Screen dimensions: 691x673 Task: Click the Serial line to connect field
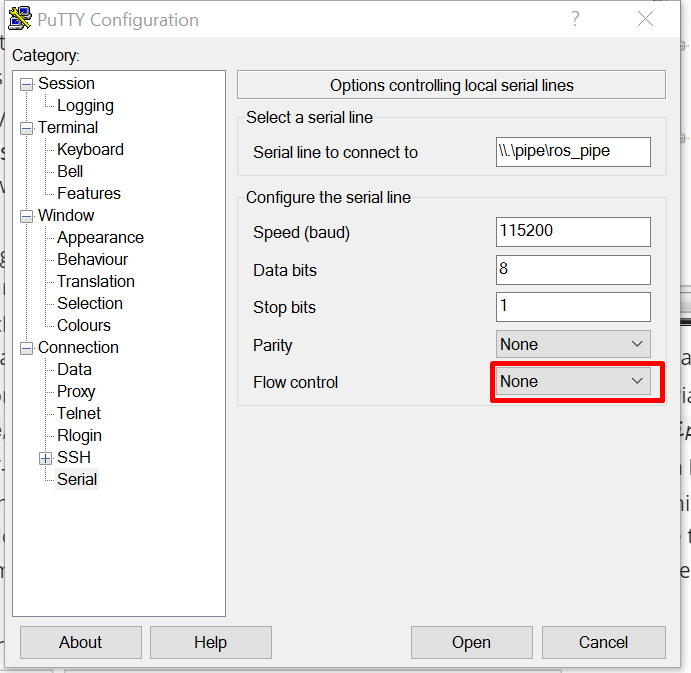pos(573,151)
